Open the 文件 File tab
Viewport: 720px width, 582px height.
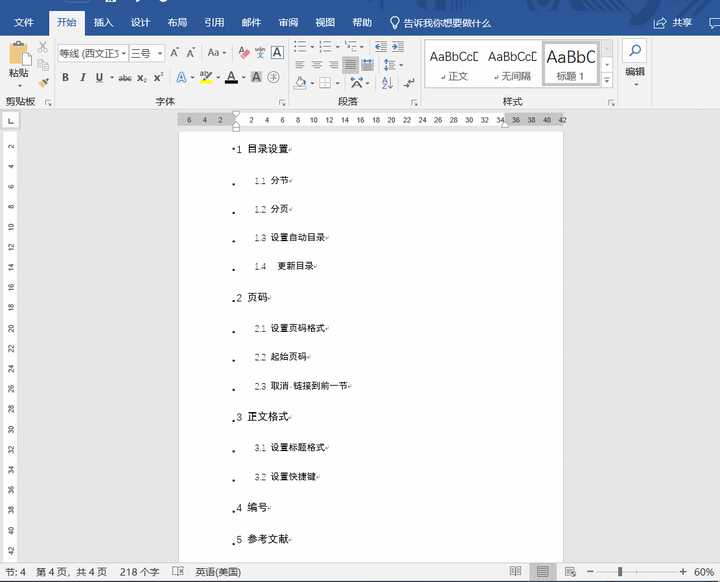[x=24, y=23]
